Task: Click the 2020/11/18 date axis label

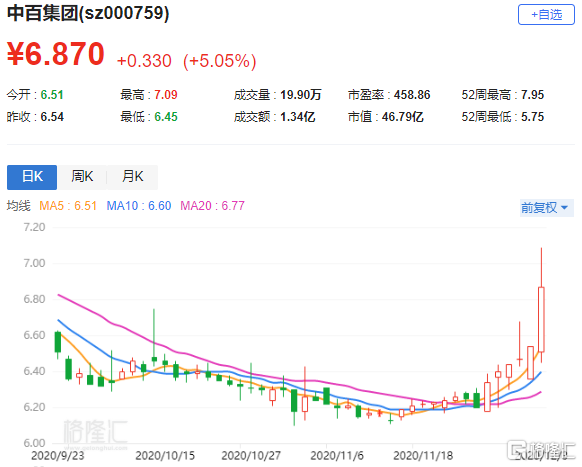Action: tap(423, 455)
